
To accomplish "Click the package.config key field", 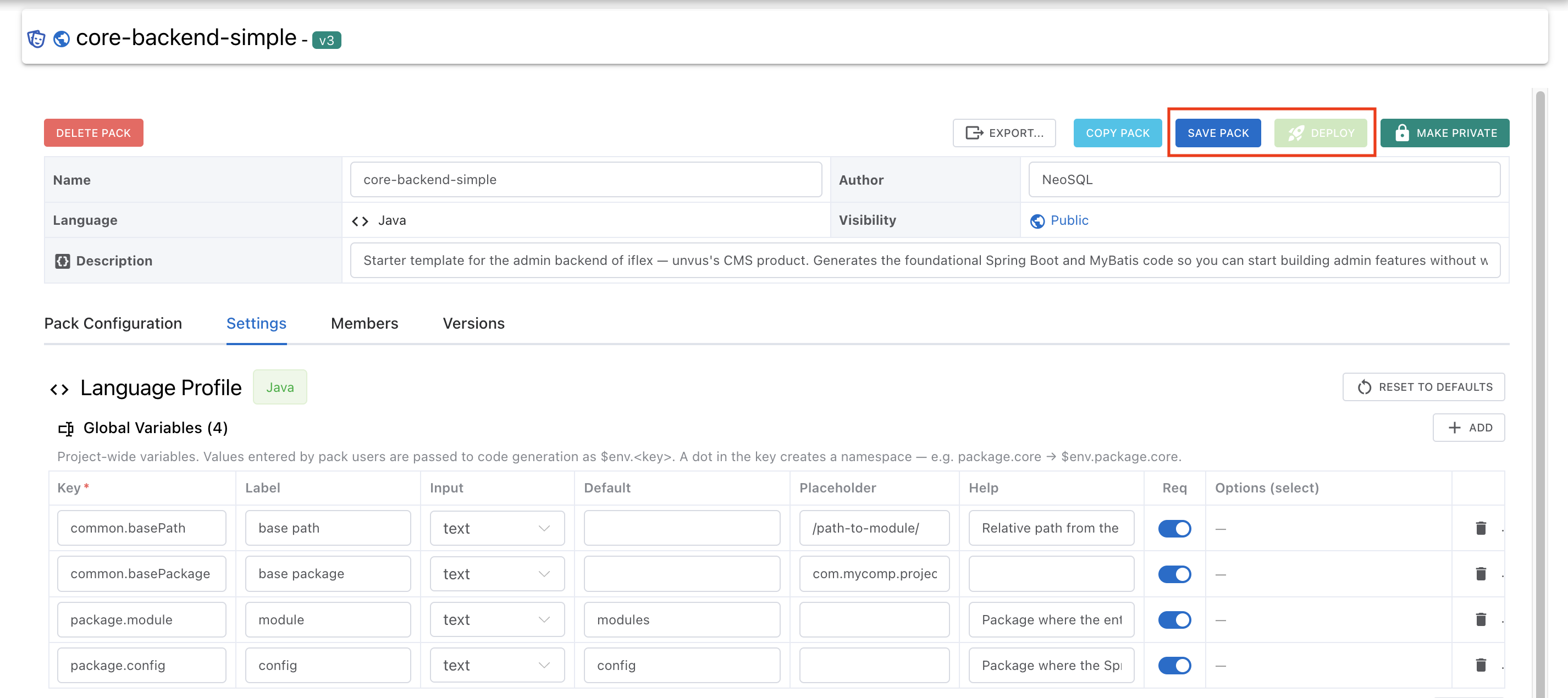I will 141,665.
